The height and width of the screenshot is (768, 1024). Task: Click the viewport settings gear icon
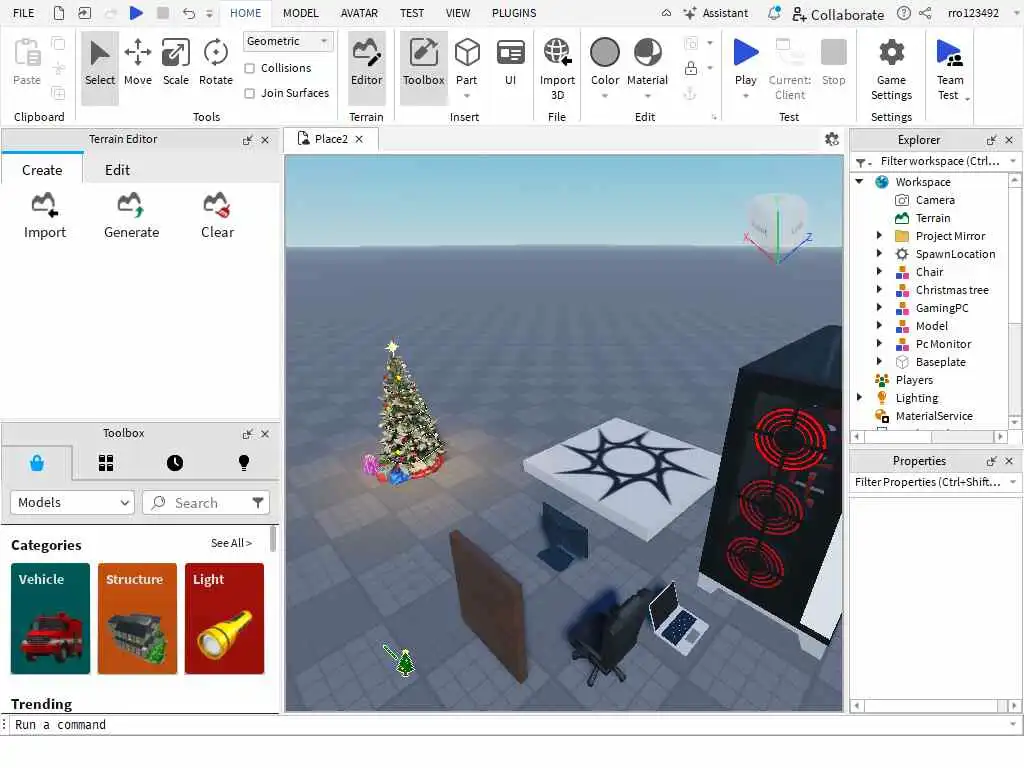click(831, 139)
